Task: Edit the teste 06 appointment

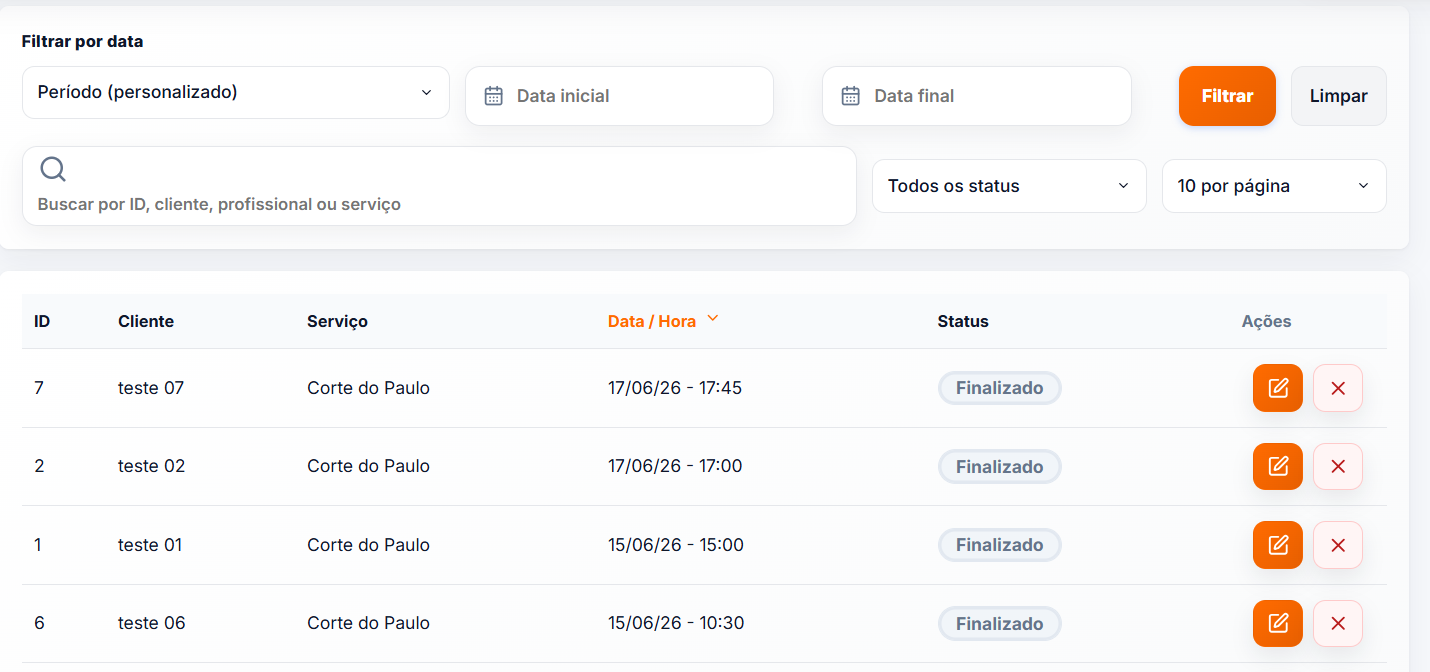Action: [x=1278, y=623]
